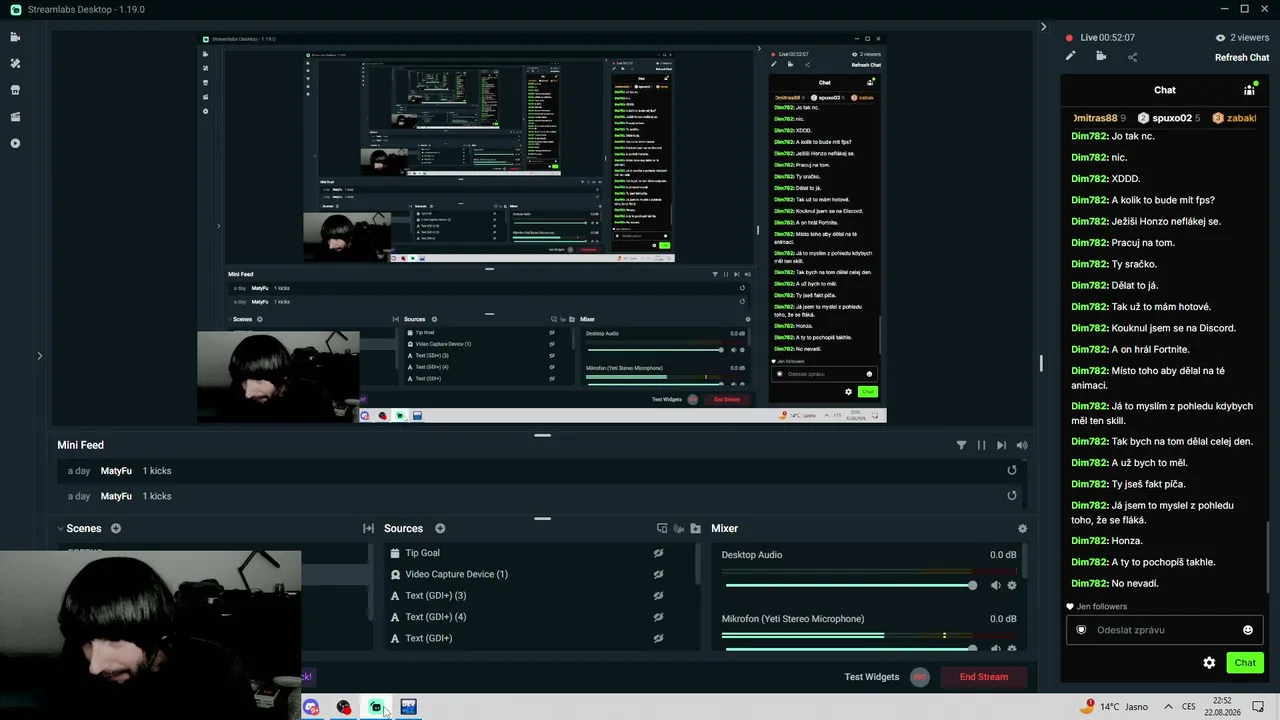Image resolution: width=1280 pixels, height=720 pixels.
Task: Click the Mini Feed filter funnel icon
Action: [961, 445]
